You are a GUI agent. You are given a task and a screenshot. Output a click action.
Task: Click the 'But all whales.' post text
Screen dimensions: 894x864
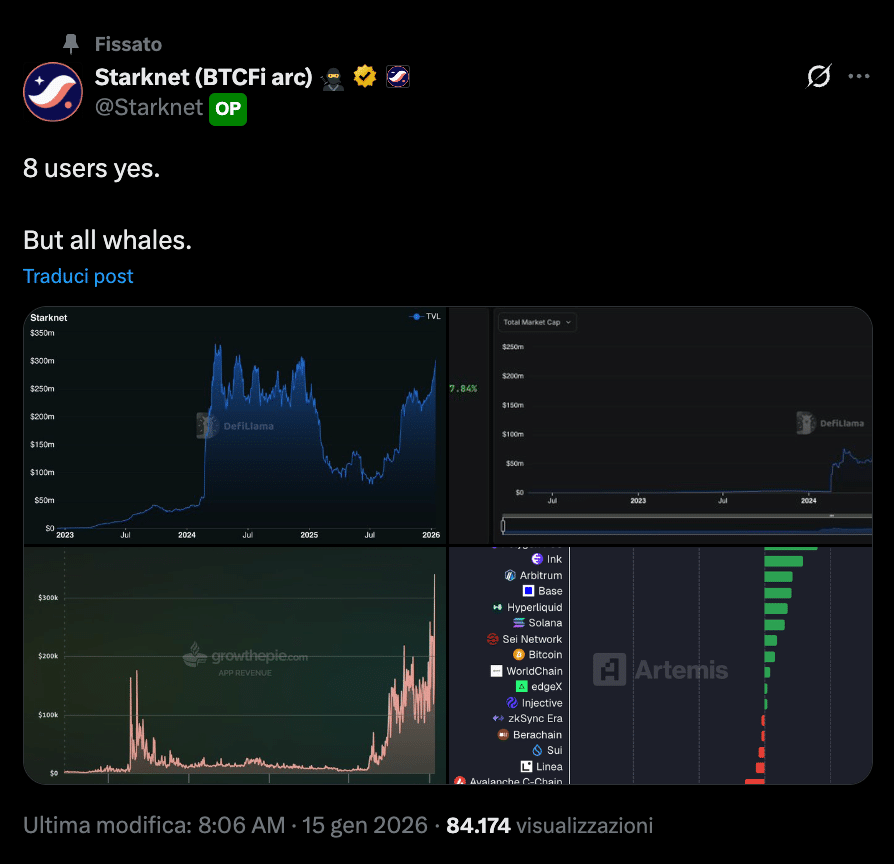coord(107,241)
